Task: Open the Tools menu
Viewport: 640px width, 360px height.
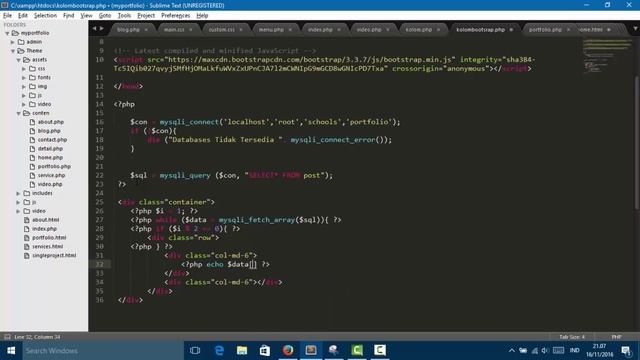Action: coord(124,16)
